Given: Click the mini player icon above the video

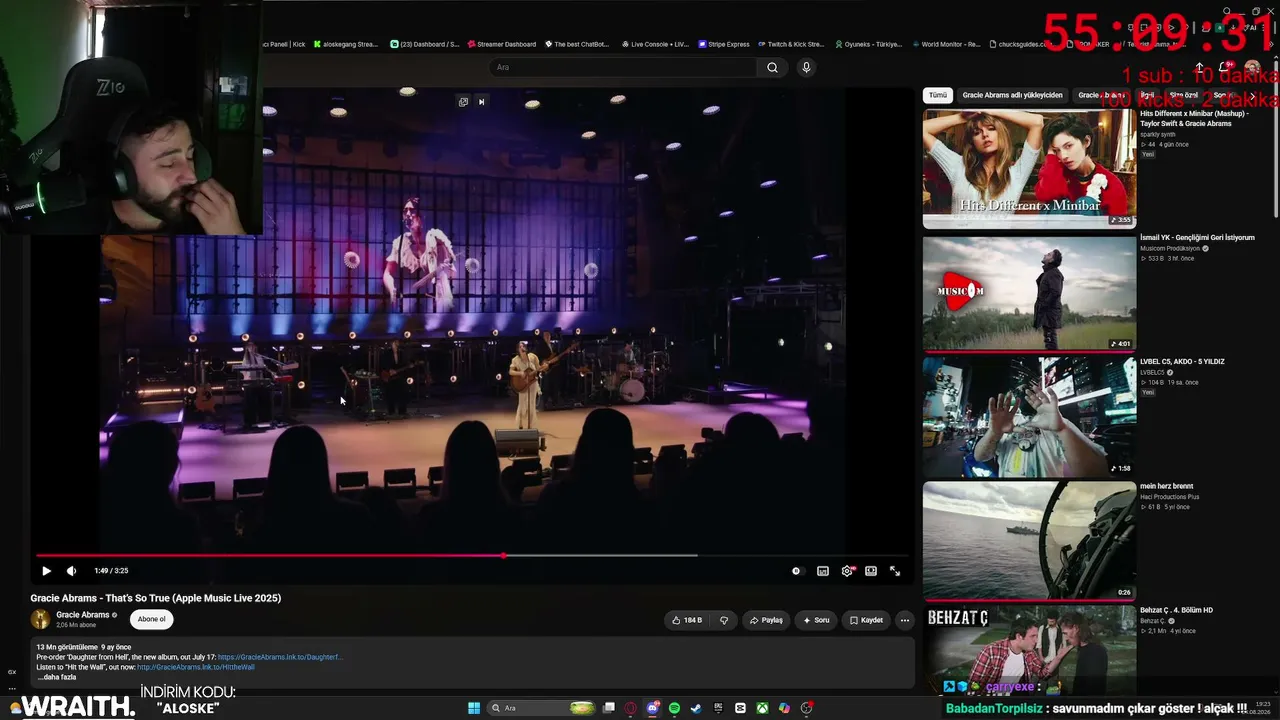Looking at the screenshot, I should pos(463,102).
